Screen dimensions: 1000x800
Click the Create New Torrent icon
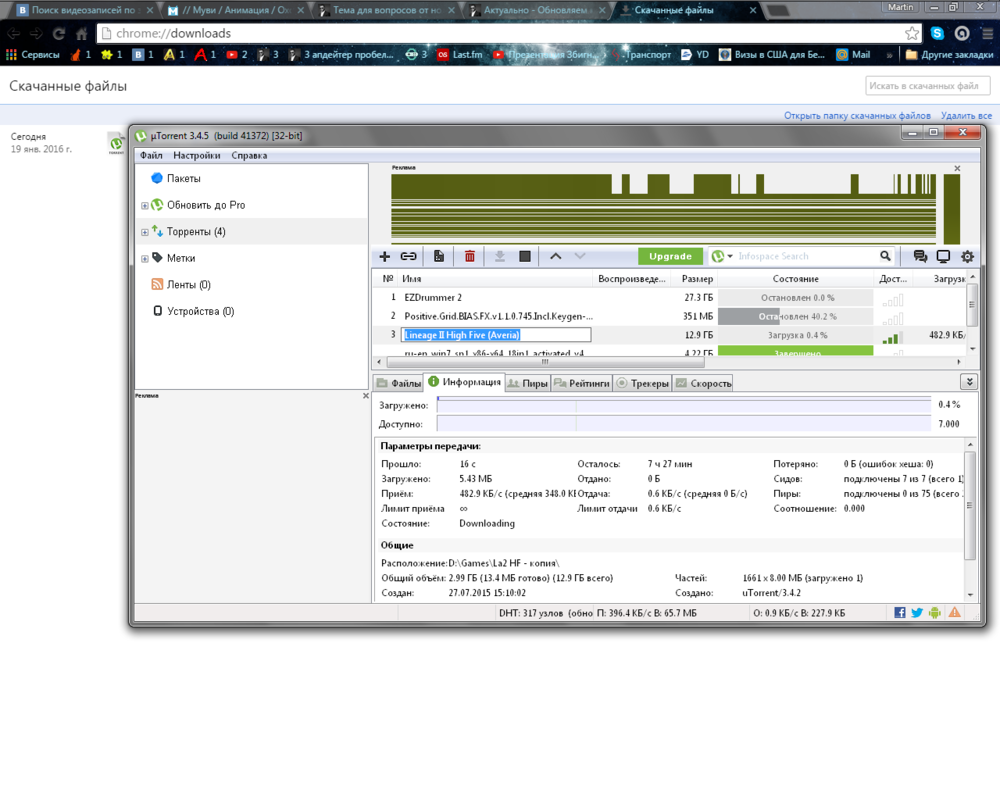pos(439,257)
